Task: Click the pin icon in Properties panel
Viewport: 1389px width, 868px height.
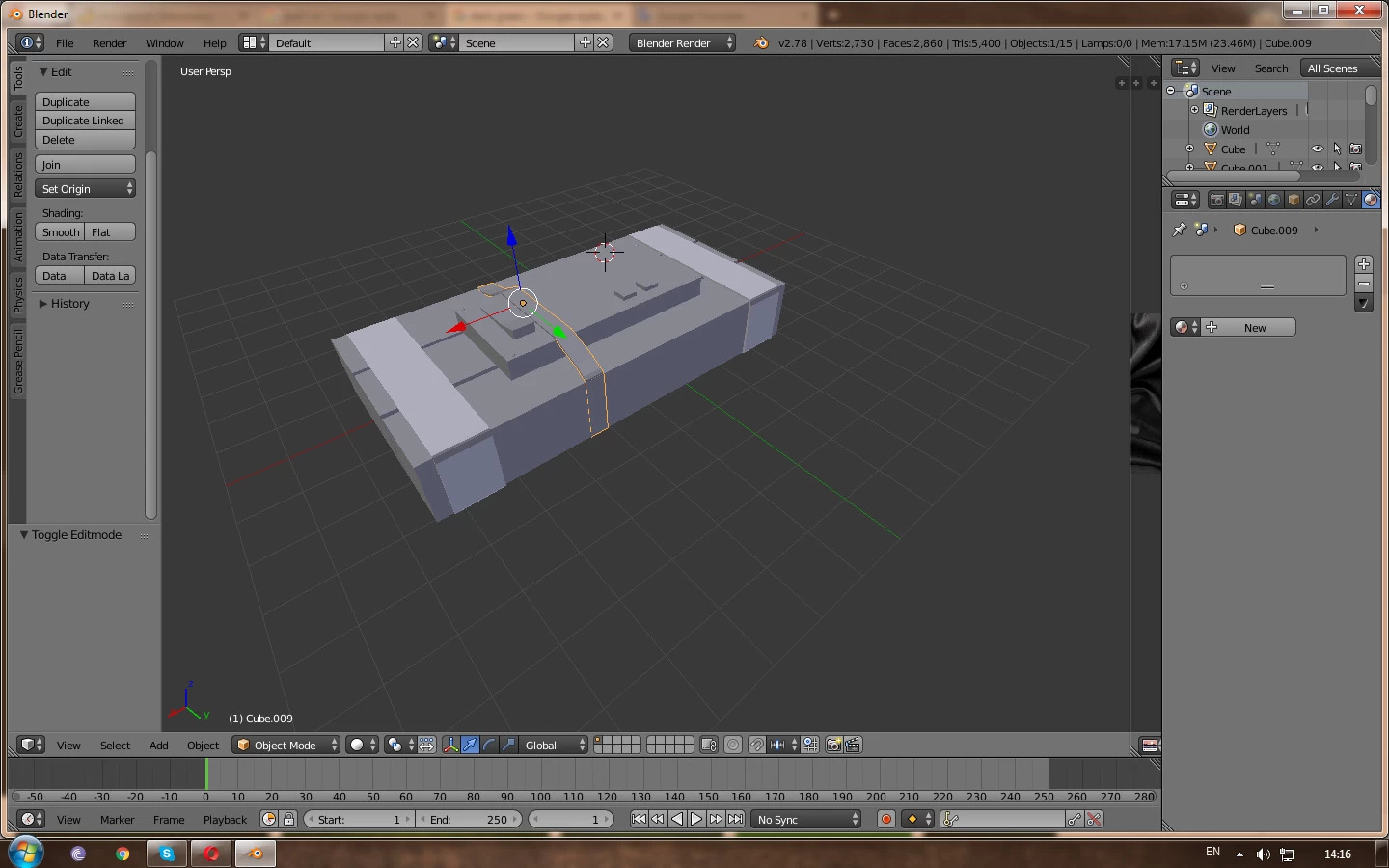Action: click(x=1179, y=230)
